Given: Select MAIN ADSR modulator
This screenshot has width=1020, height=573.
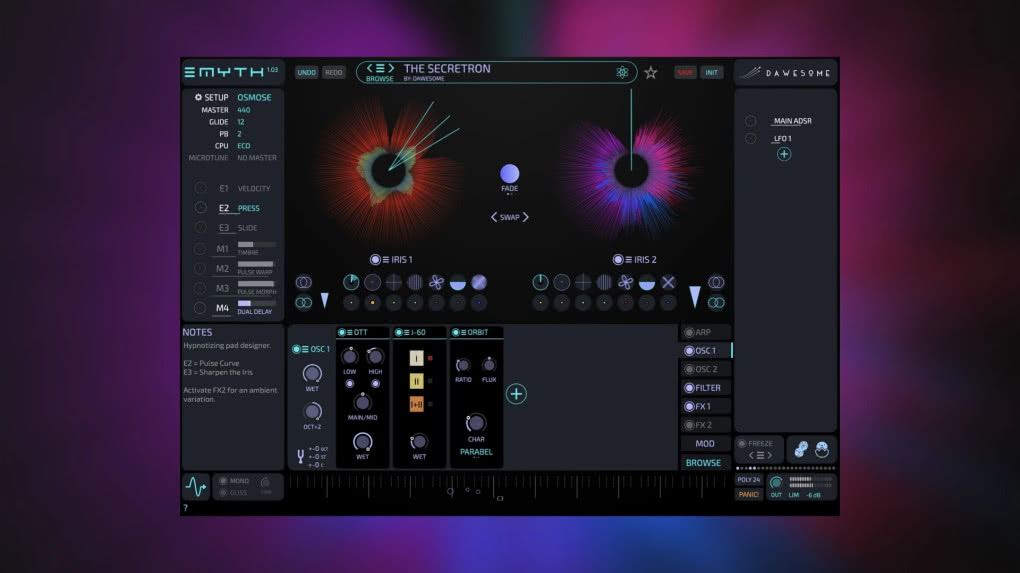Looking at the screenshot, I should click(x=792, y=121).
